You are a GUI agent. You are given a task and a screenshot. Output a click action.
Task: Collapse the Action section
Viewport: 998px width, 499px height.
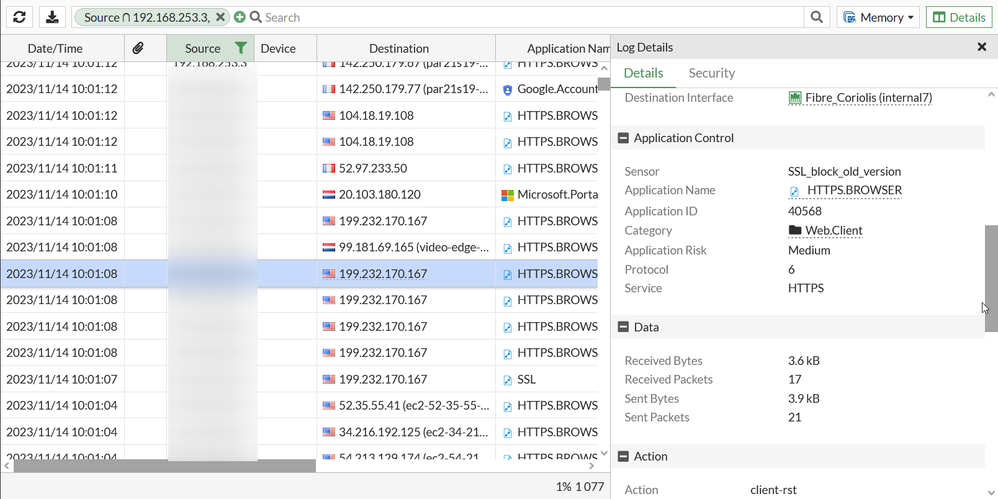coord(623,456)
